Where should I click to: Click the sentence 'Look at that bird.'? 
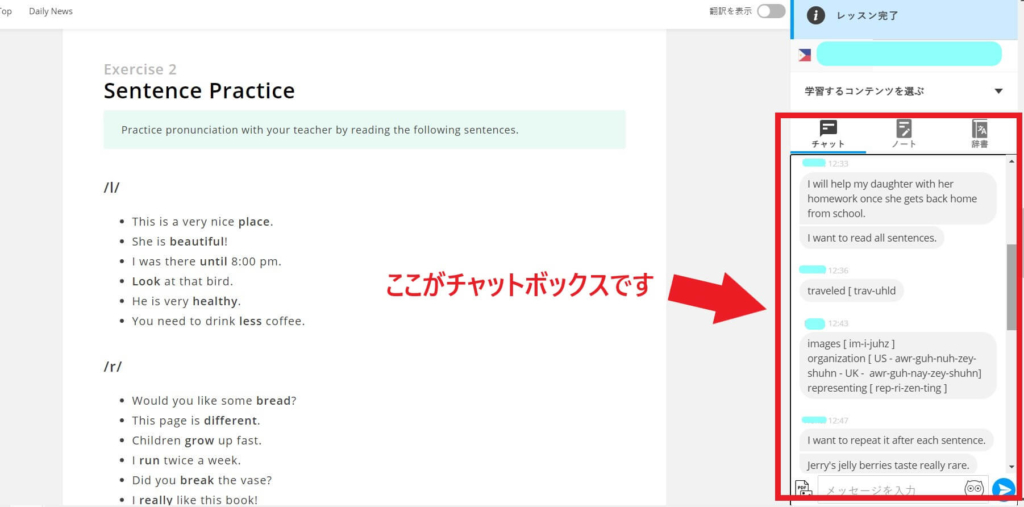182,282
